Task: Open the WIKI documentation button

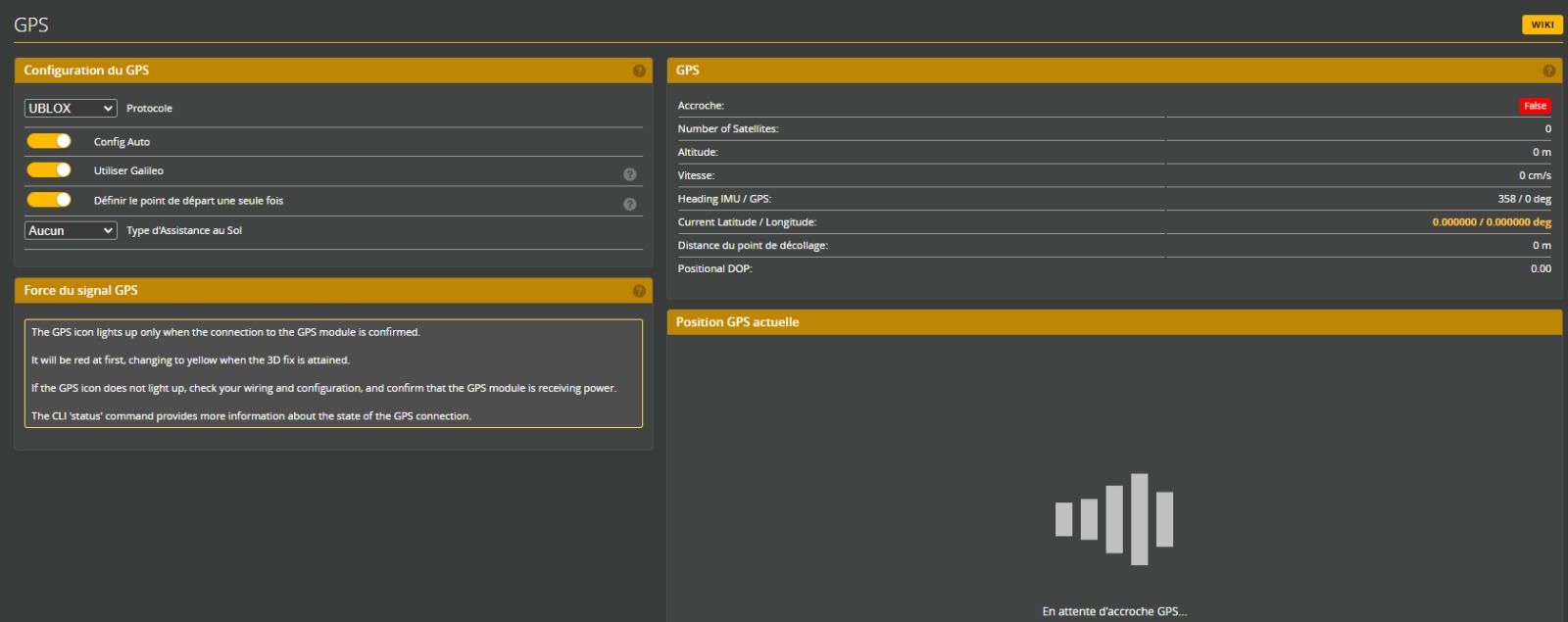Action: [1542, 24]
